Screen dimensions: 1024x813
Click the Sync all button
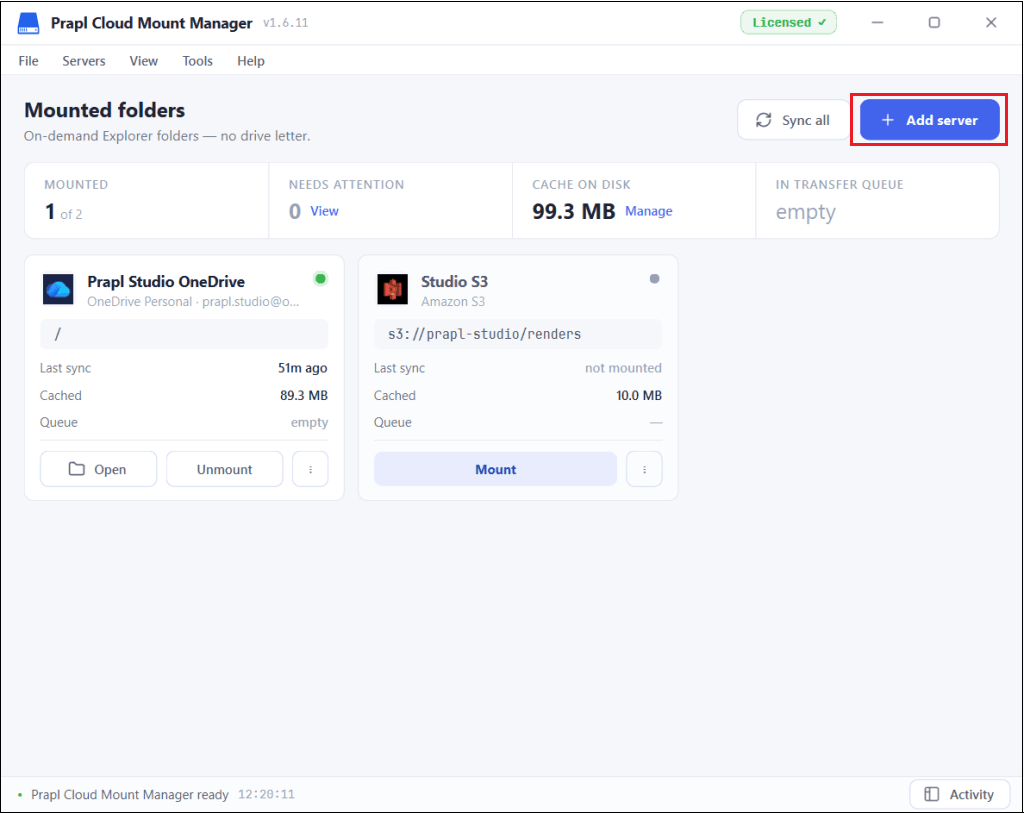(793, 120)
